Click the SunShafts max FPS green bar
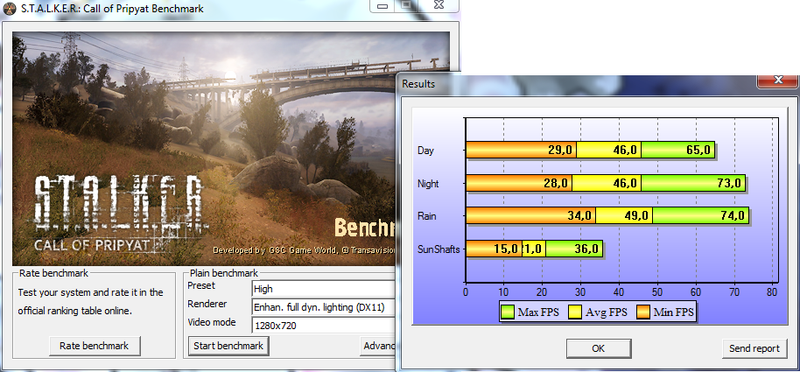 574,249
